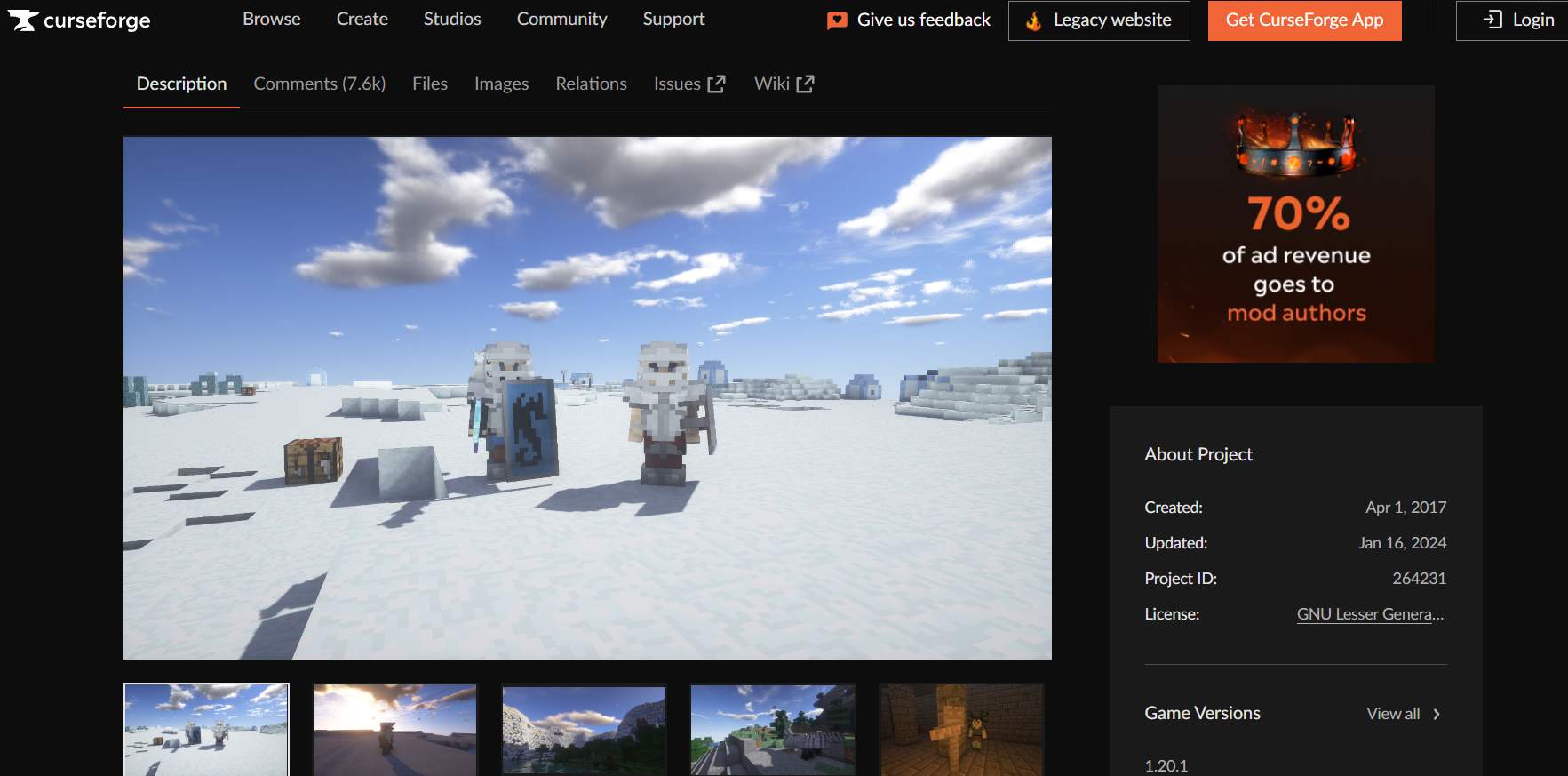
Task: Select the brown dungeon thumbnail
Action: (x=961, y=730)
